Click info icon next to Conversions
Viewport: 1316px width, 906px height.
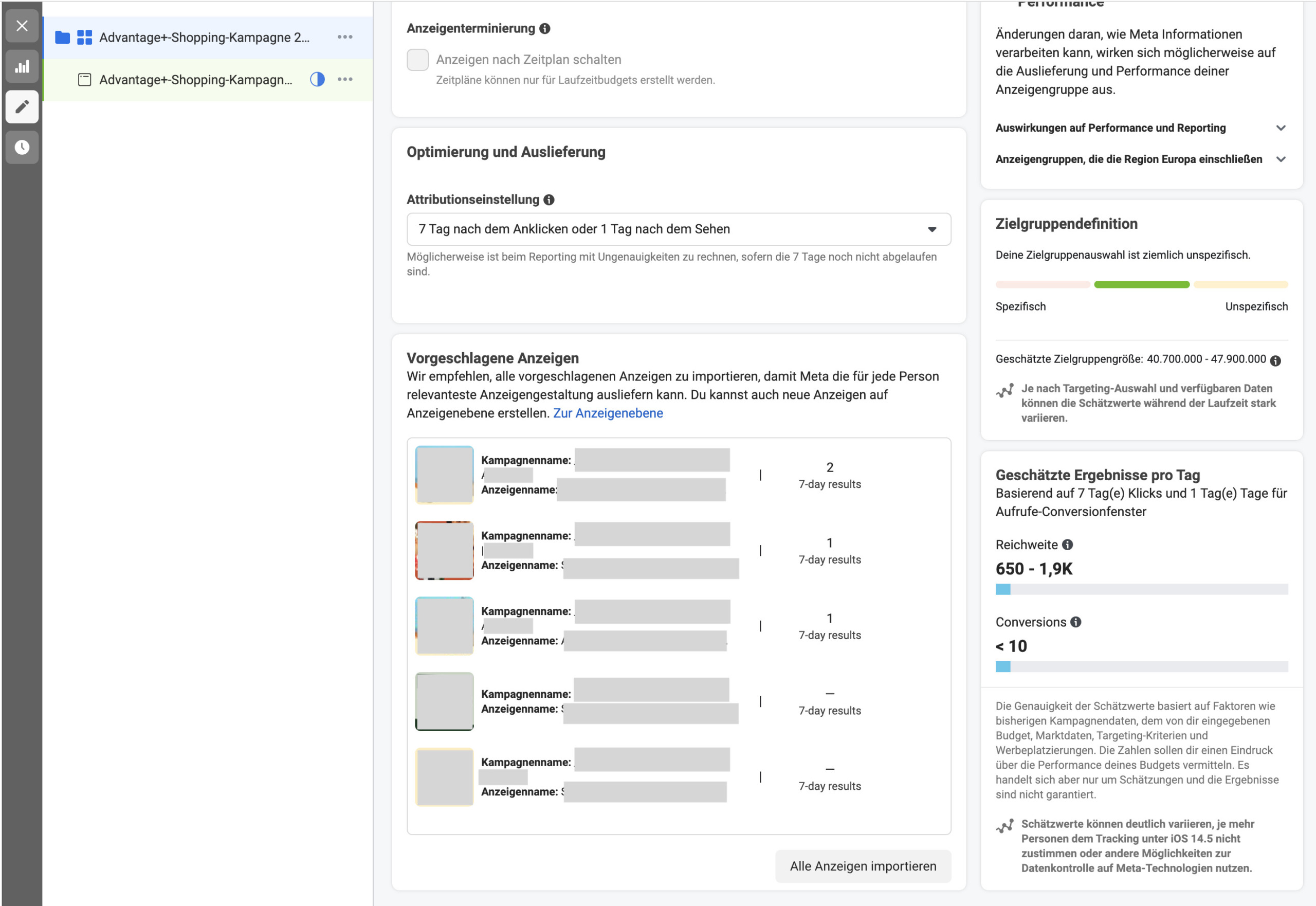tap(1076, 622)
